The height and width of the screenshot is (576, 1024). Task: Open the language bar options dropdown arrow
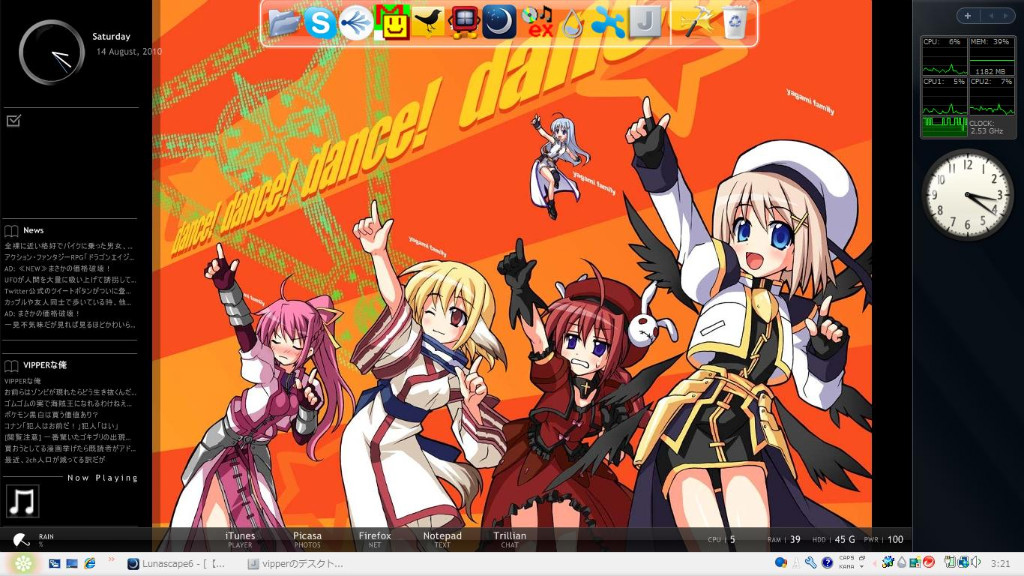(861, 567)
